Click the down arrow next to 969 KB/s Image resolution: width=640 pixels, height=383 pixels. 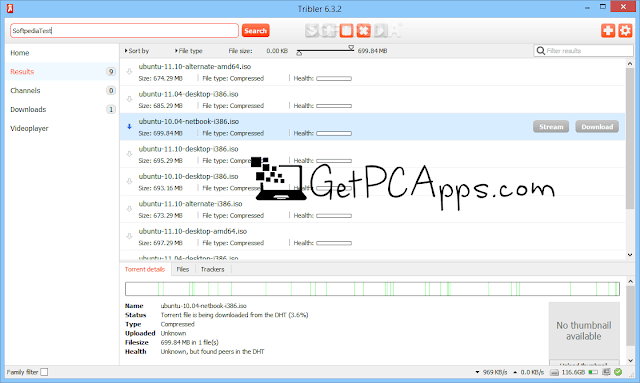(x=477, y=372)
